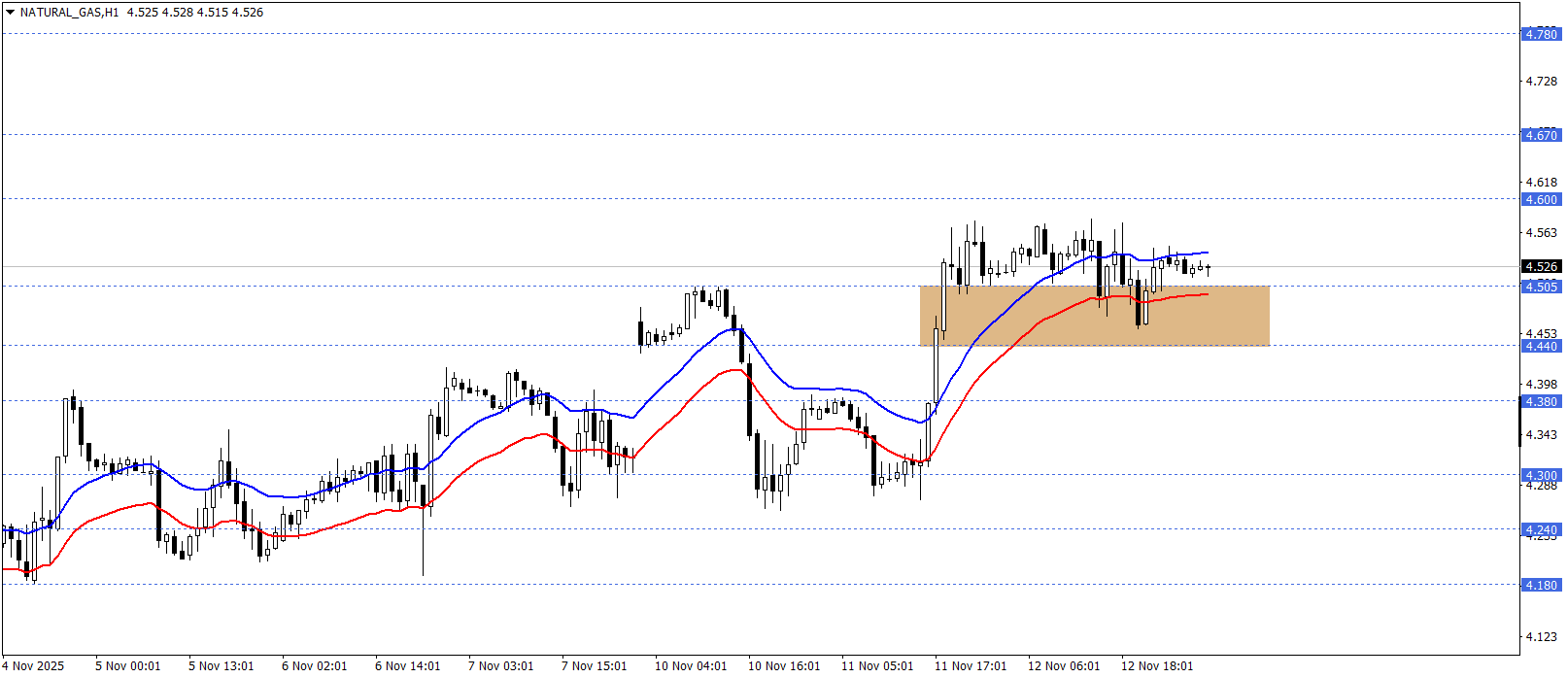The width and height of the screenshot is (1568, 678).
Task: Open the dropdown arrow beside NATURAL_GAS,H1
Action: [x=11, y=13]
